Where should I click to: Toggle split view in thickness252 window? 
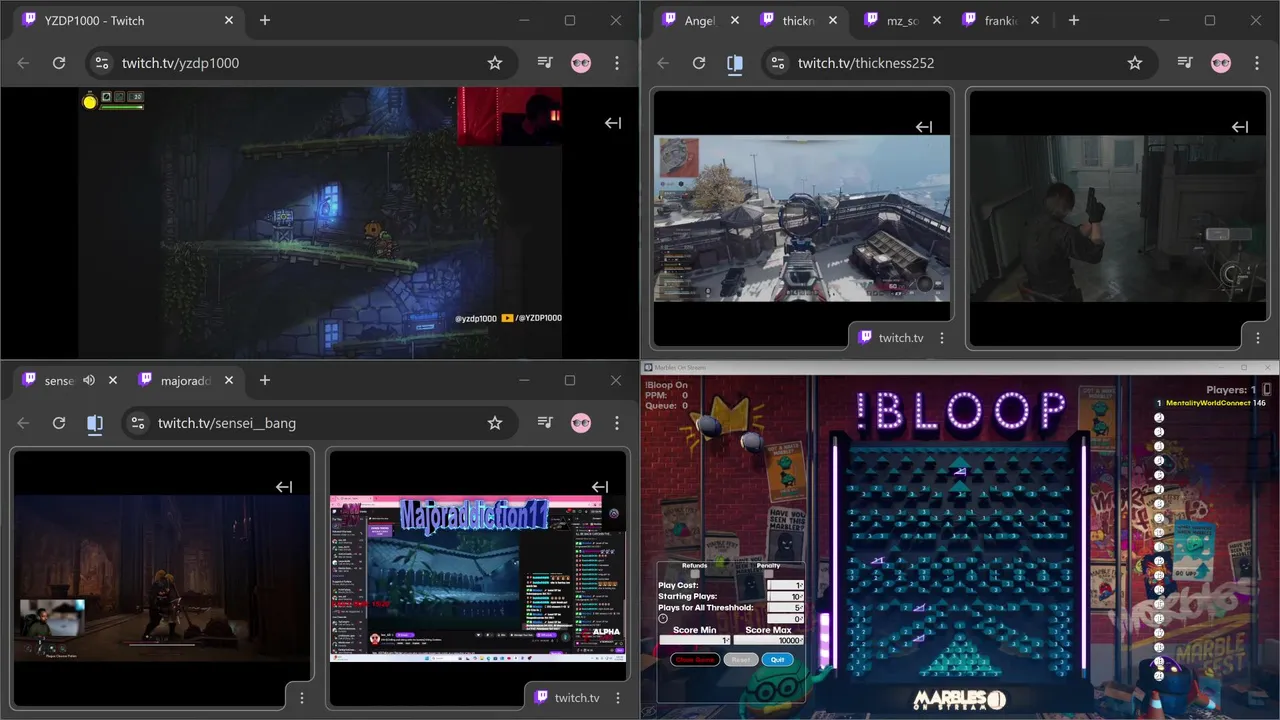coord(735,63)
